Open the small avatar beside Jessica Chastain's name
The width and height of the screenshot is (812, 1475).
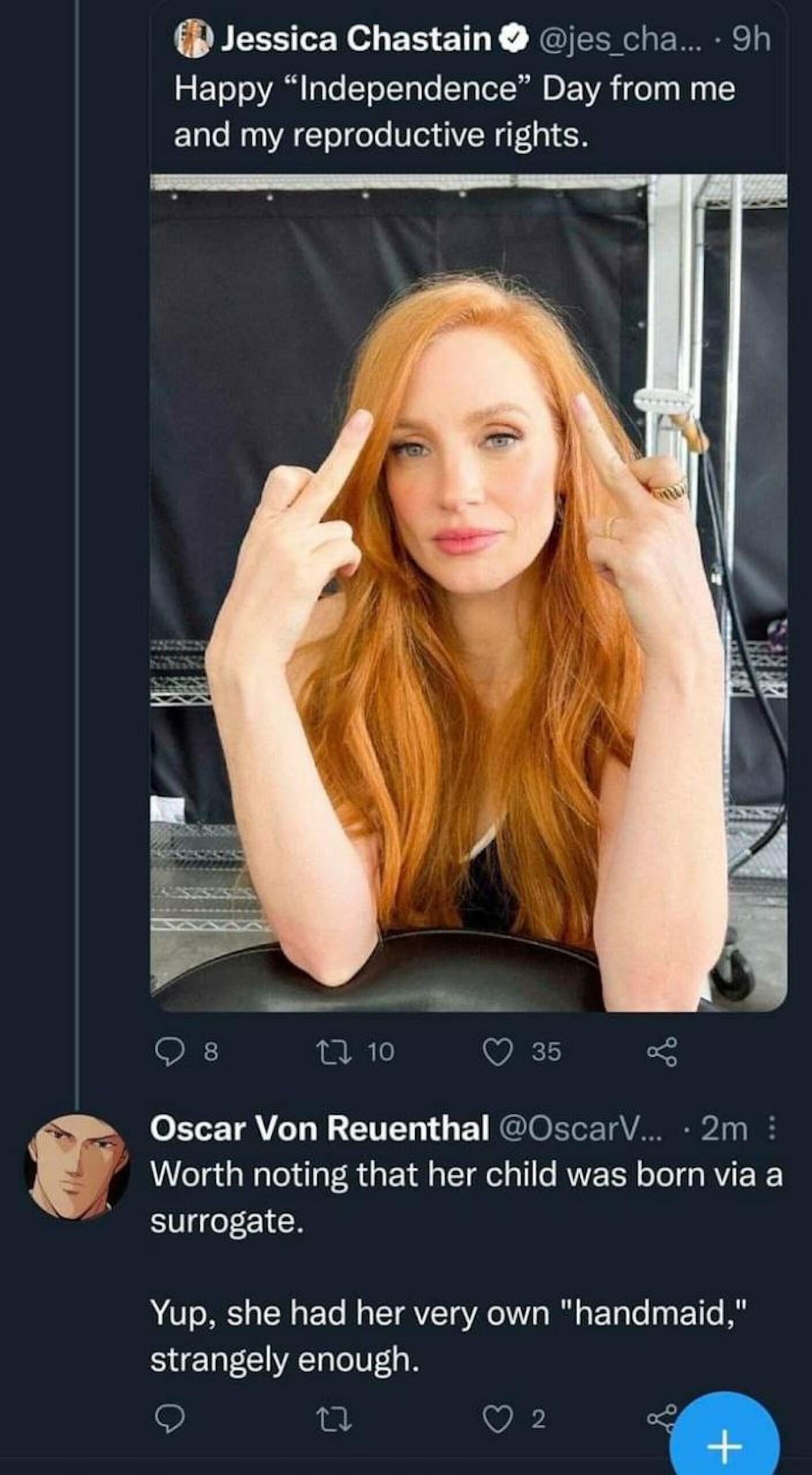click(x=194, y=39)
